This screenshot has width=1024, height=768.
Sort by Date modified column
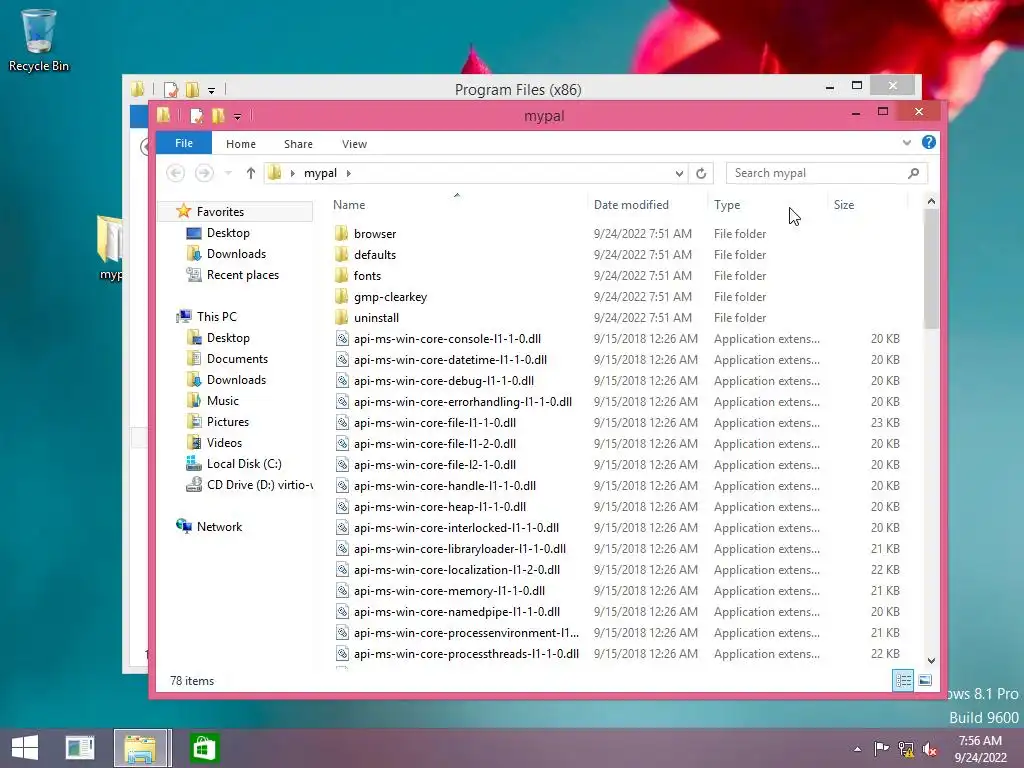631,204
